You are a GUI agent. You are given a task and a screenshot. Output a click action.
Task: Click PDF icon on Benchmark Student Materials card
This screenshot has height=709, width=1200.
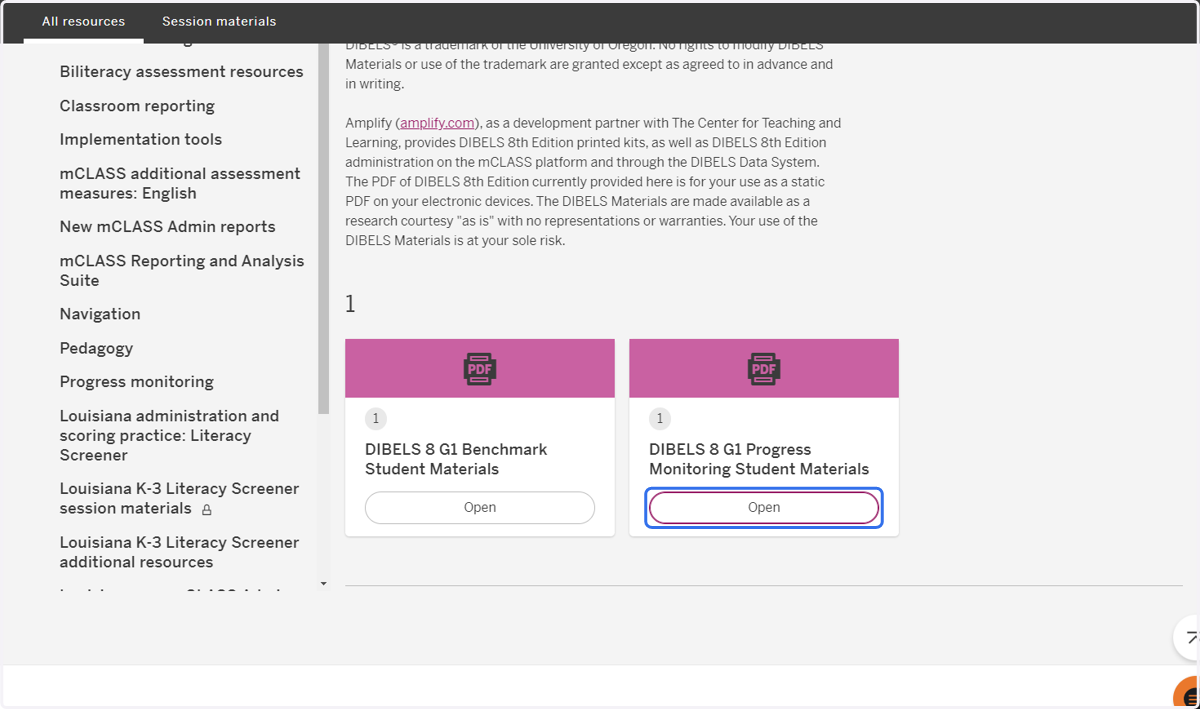coord(480,369)
